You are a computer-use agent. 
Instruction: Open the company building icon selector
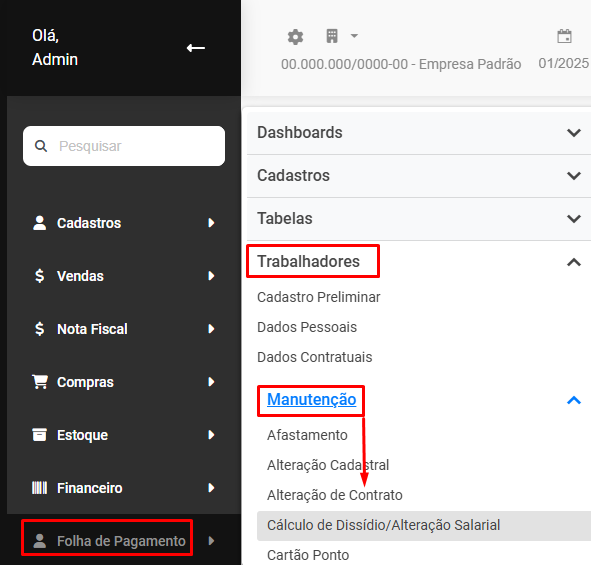tap(332, 36)
